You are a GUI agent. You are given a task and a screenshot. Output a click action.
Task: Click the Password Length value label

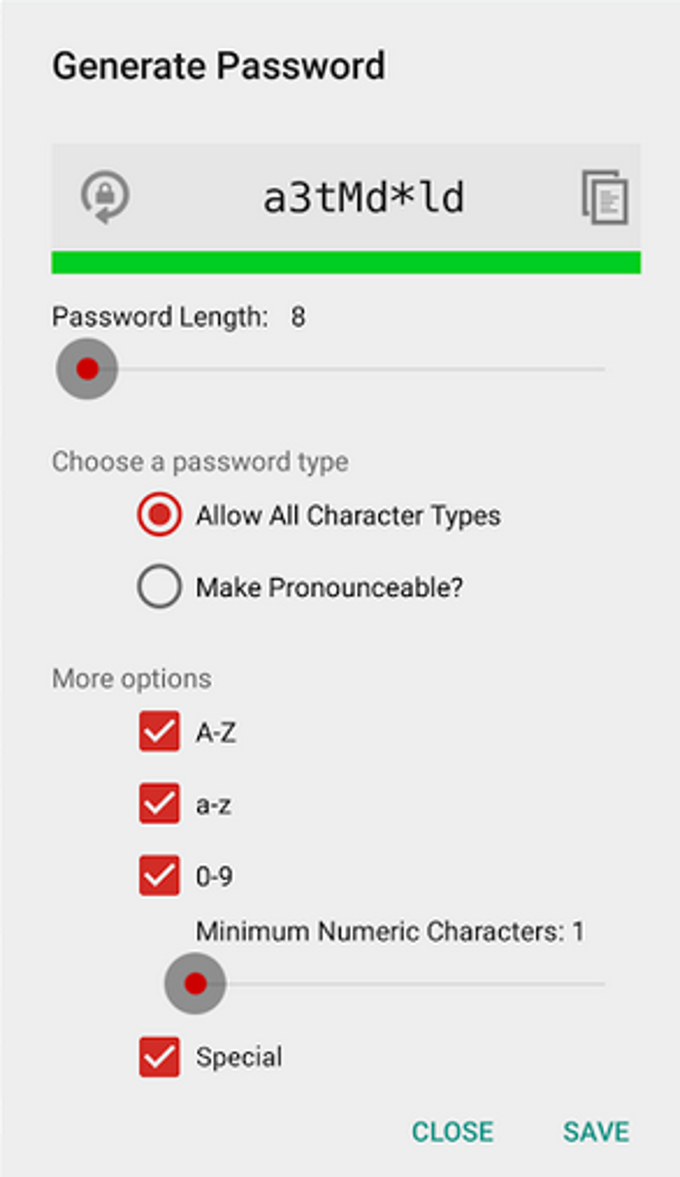(x=298, y=318)
